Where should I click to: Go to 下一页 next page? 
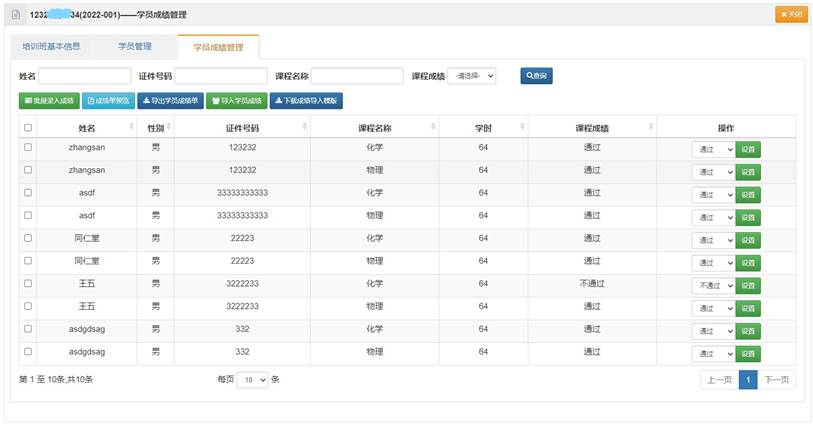pyautogui.click(x=776, y=380)
